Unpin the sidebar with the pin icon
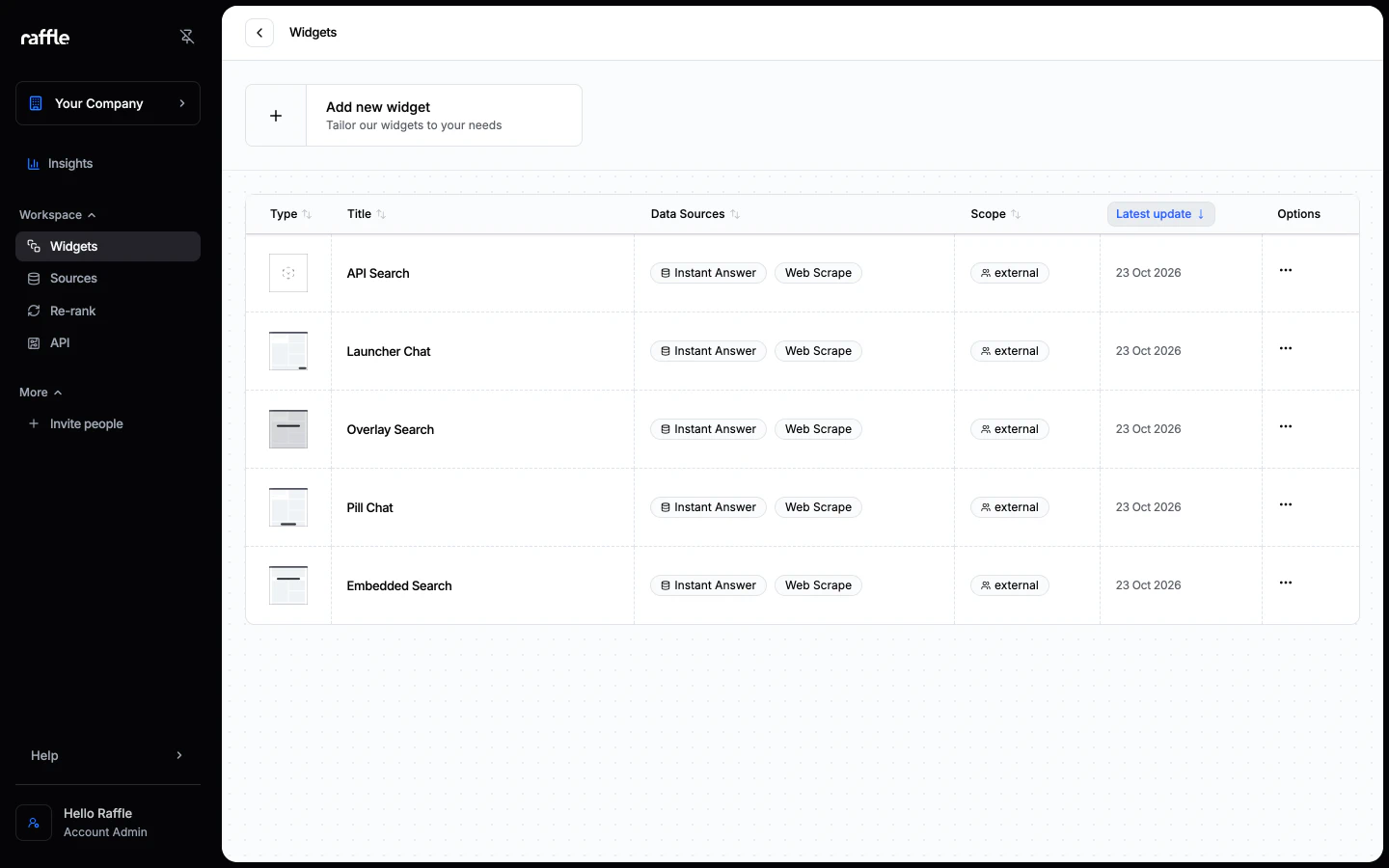 click(x=187, y=37)
